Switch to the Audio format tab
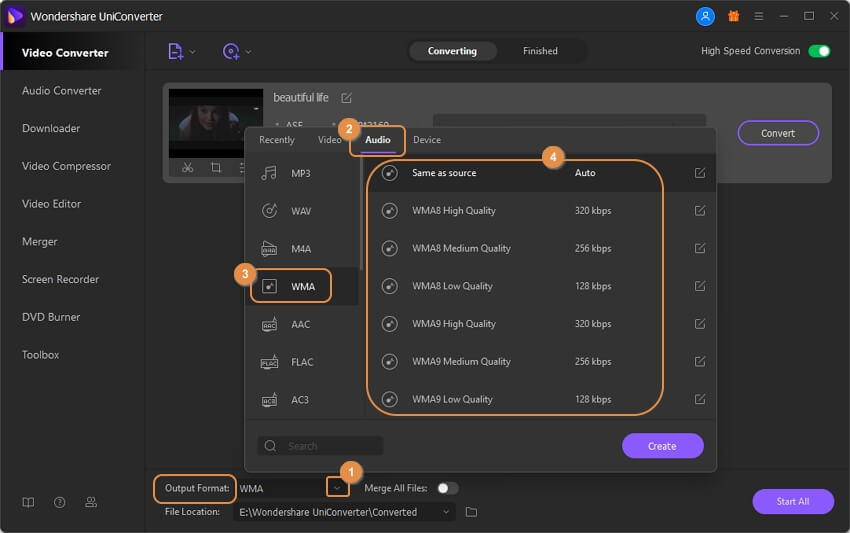 click(377, 140)
